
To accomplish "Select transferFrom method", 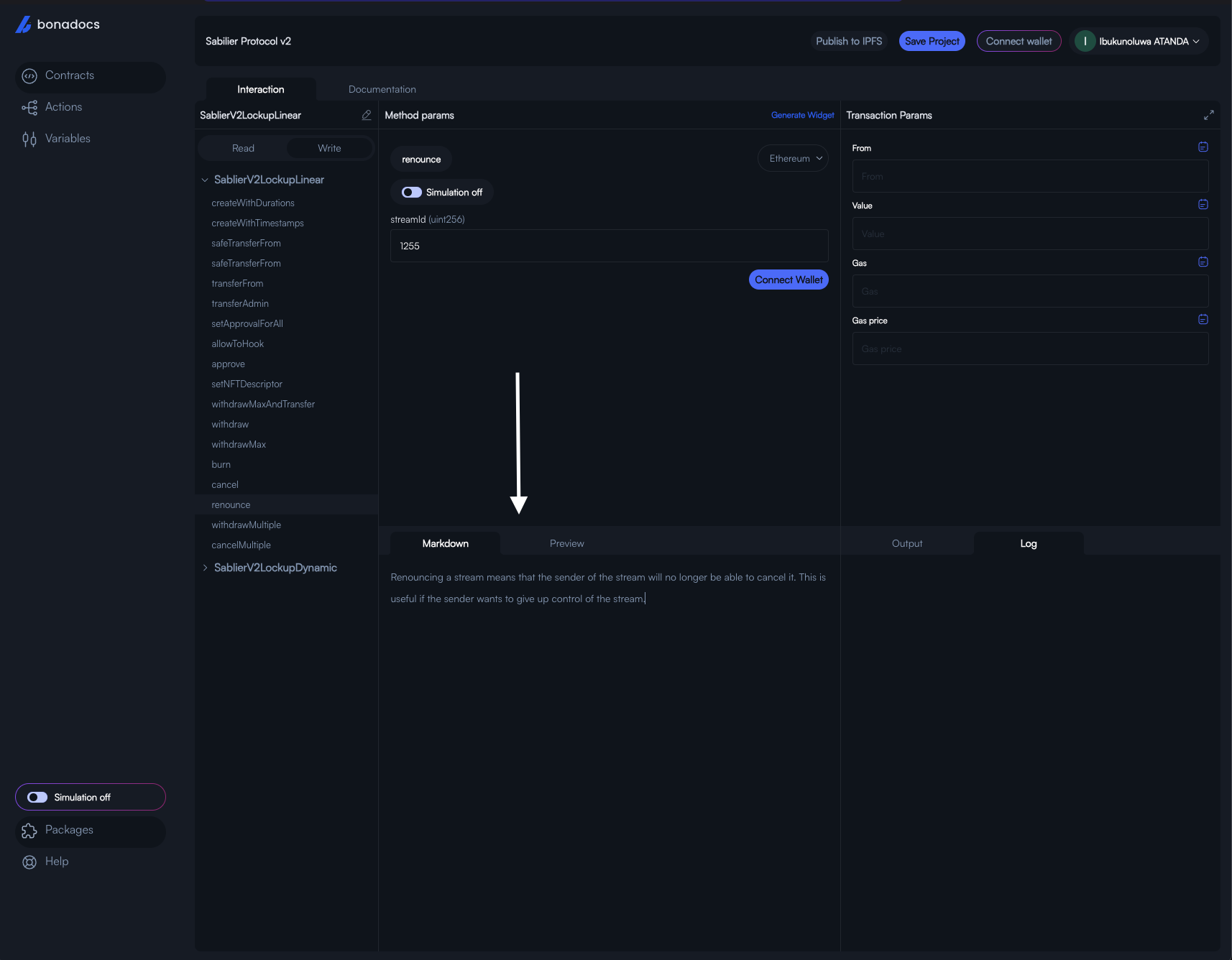I will (x=237, y=284).
